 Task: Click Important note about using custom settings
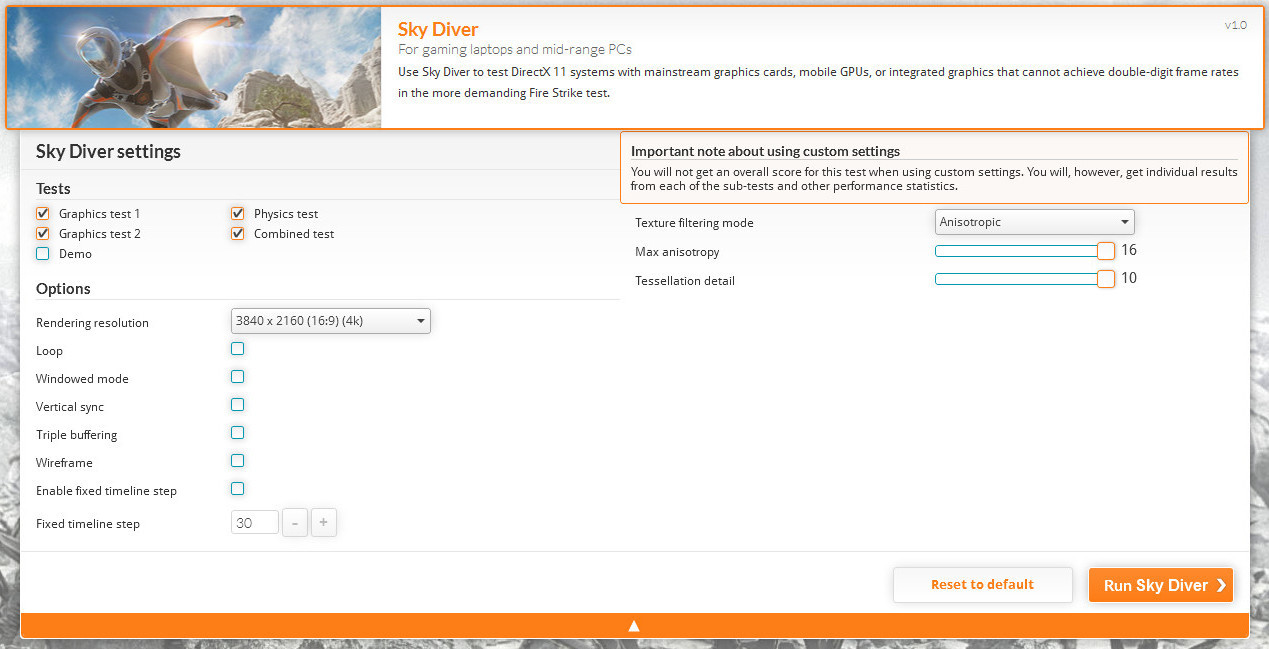(765, 151)
